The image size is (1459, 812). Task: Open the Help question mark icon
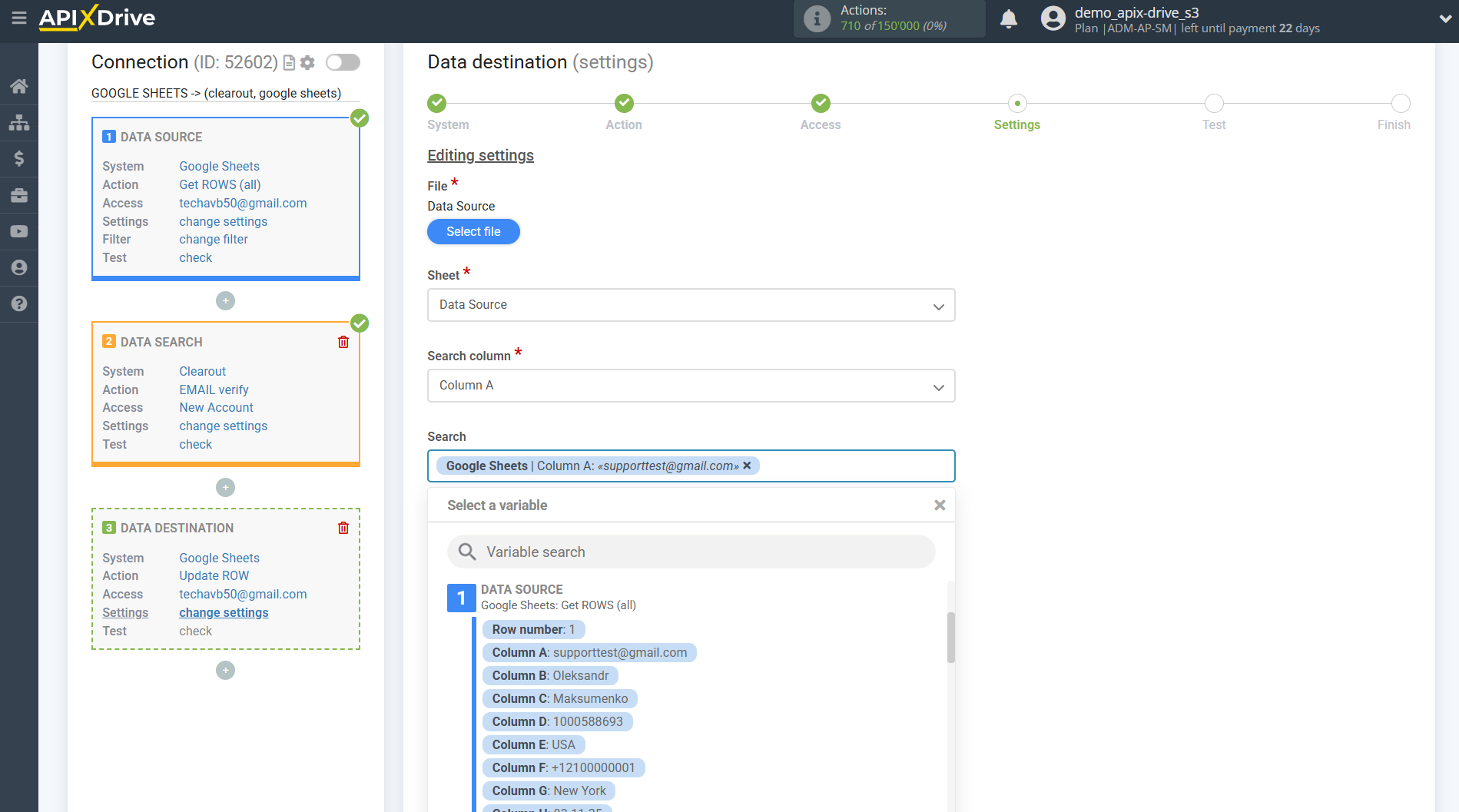coord(19,303)
